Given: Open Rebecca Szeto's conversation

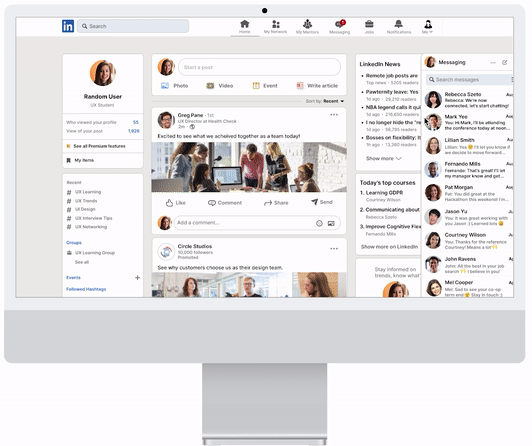Looking at the screenshot, I should coord(468,100).
